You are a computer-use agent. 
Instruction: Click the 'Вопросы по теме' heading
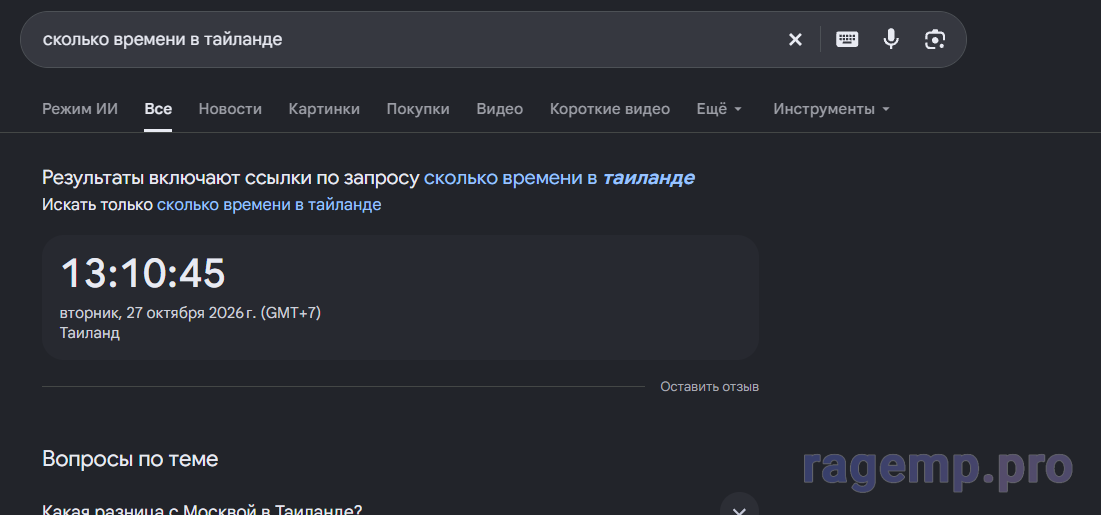tap(130, 459)
